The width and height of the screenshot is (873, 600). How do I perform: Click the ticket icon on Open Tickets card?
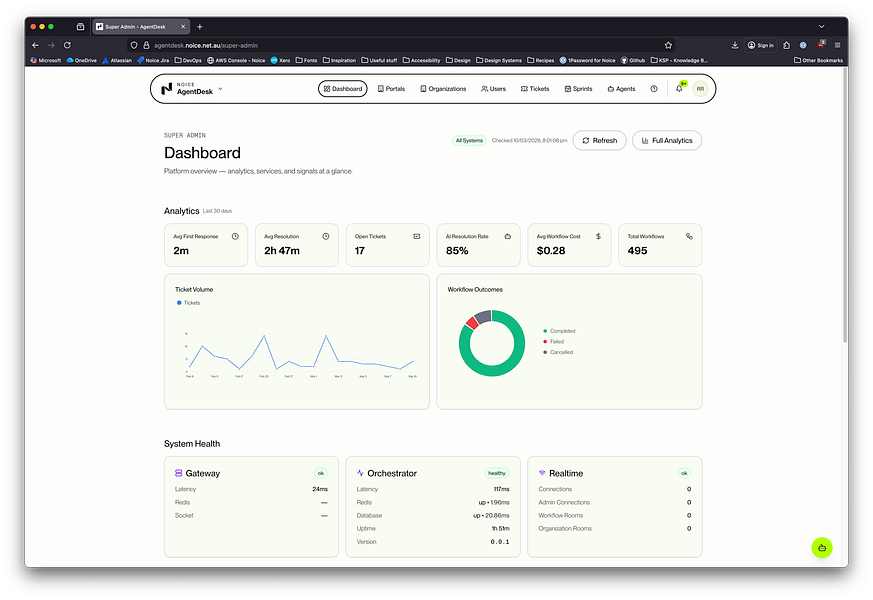[416, 236]
